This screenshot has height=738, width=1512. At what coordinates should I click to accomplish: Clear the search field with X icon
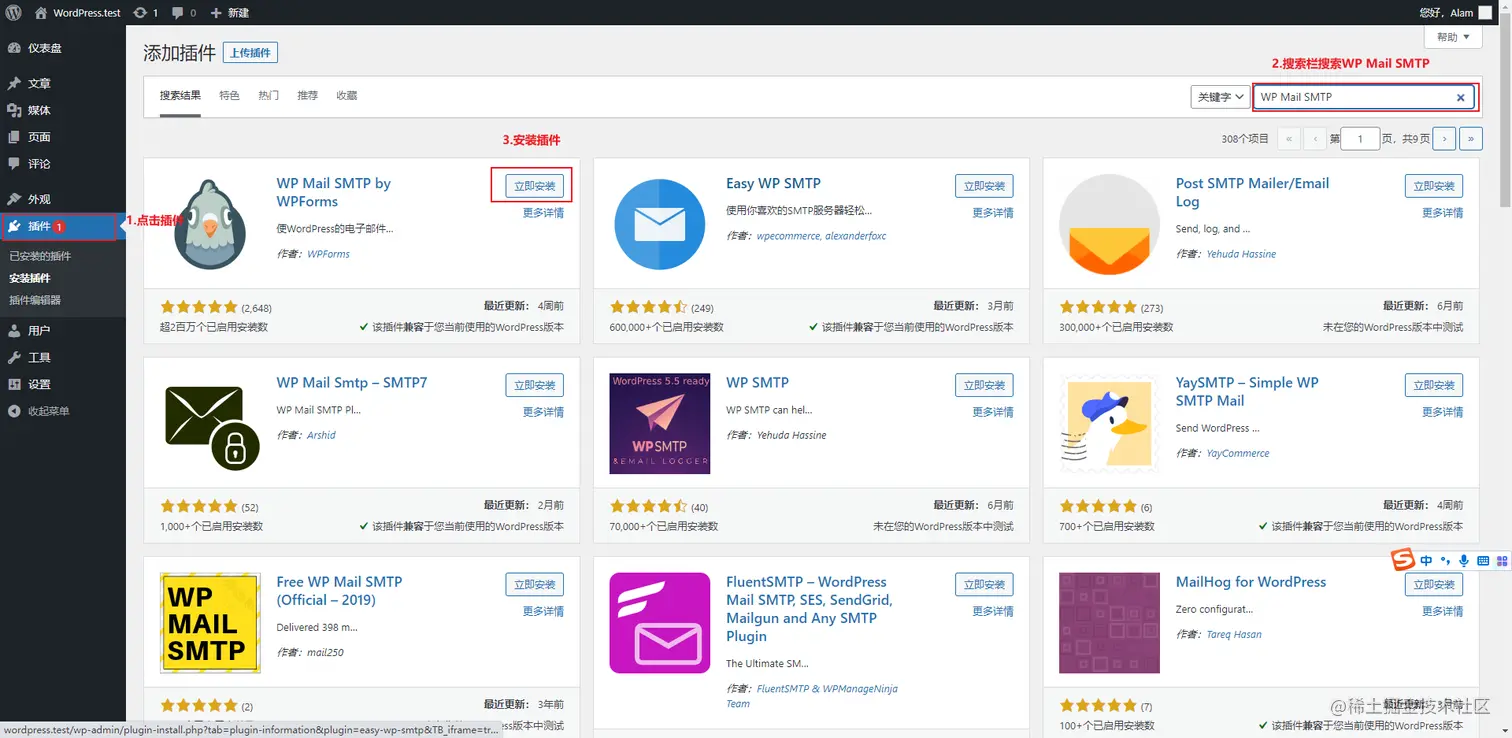click(x=1460, y=98)
